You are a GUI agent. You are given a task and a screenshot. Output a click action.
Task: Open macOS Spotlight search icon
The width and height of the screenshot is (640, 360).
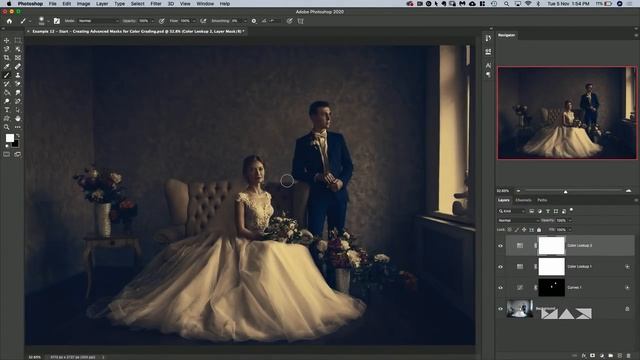[506, 4]
